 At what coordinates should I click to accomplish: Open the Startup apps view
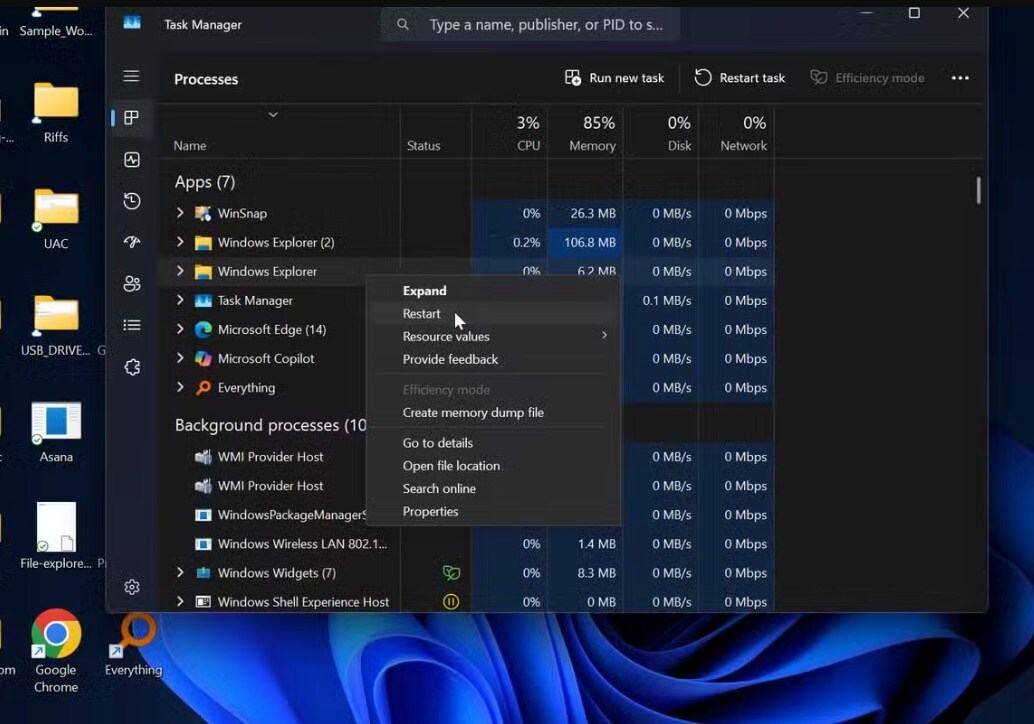pyautogui.click(x=131, y=242)
